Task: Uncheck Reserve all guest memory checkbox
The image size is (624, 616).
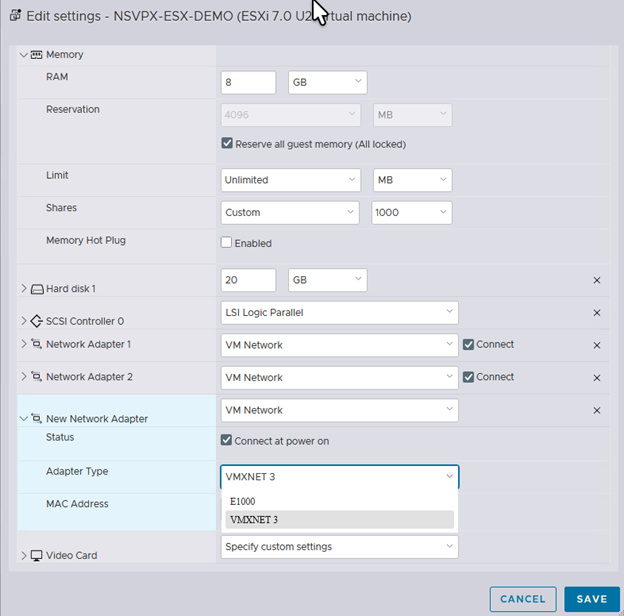Action: point(227,143)
